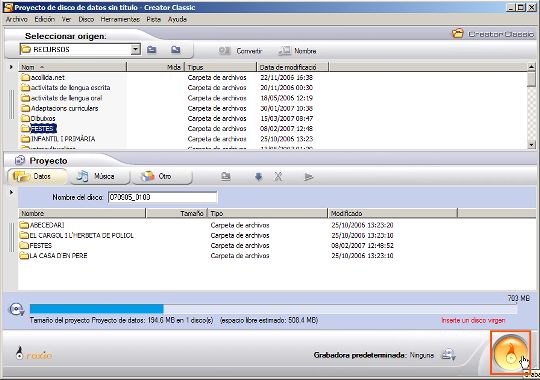The height and width of the screenshot is (380, 540).
Task: Sort project list by Modificado column
Action: (393, 213)
